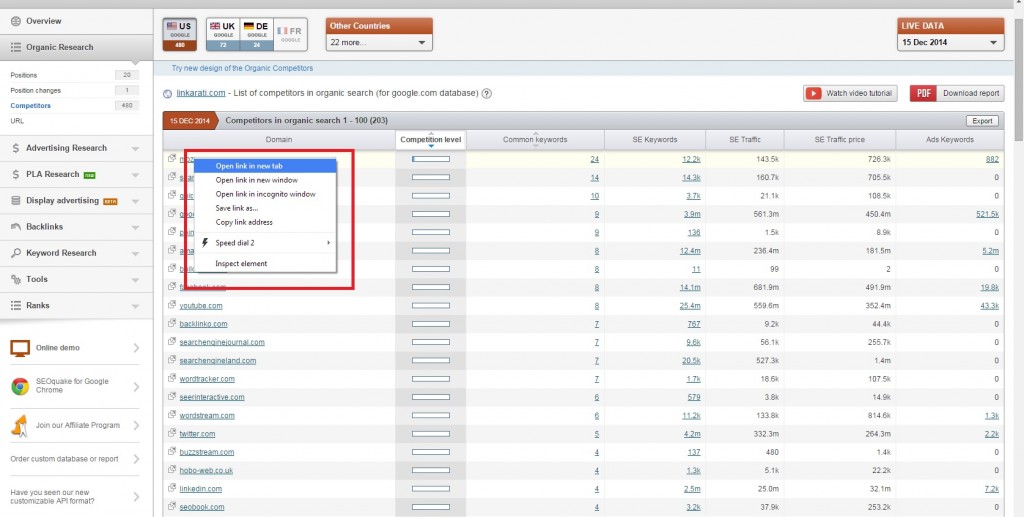Click the Affiliate Program icon
Viewport: 1024px width, 517px height.
tap(20, 425)
